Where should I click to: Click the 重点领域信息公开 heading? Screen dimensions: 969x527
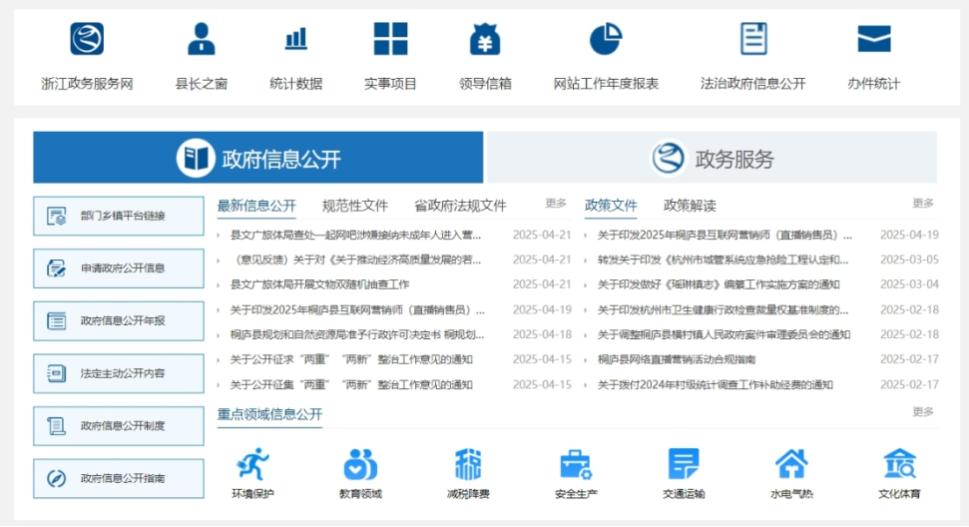click(269, 415)
